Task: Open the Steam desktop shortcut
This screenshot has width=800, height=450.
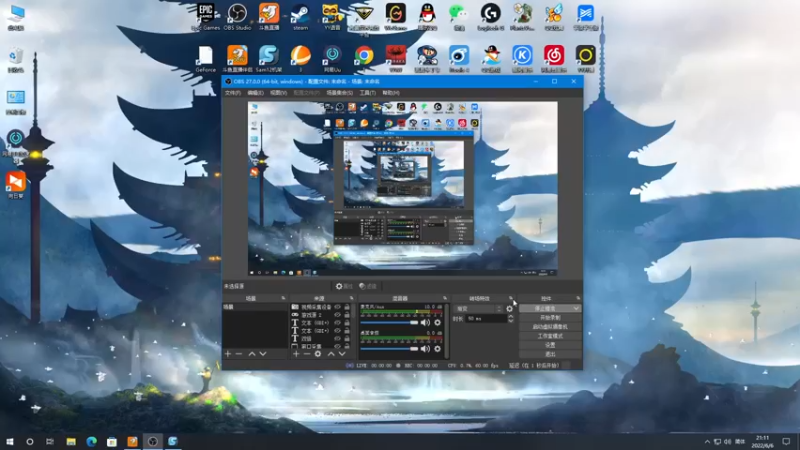Action: 301,16
